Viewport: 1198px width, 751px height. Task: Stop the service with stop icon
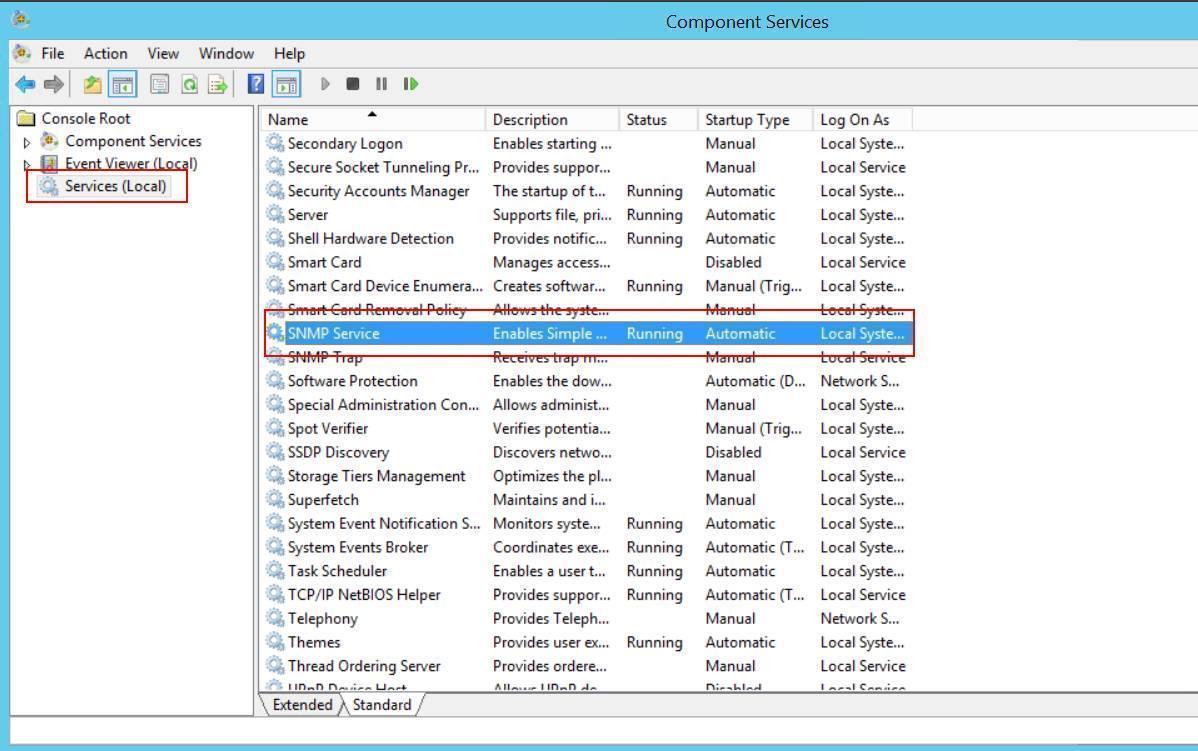pos(352,84)
